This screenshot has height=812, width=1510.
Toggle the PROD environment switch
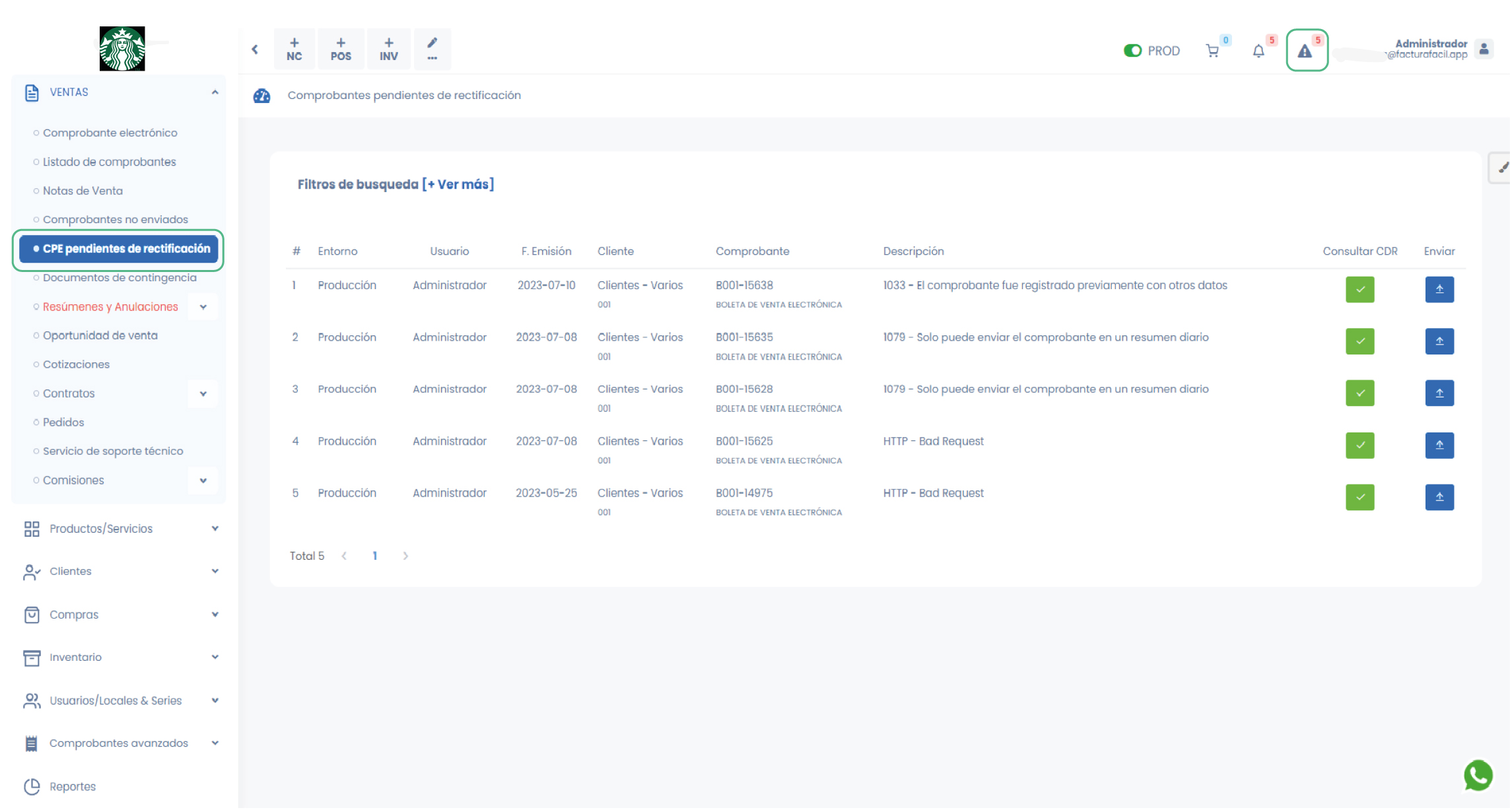coord(1132,51)
